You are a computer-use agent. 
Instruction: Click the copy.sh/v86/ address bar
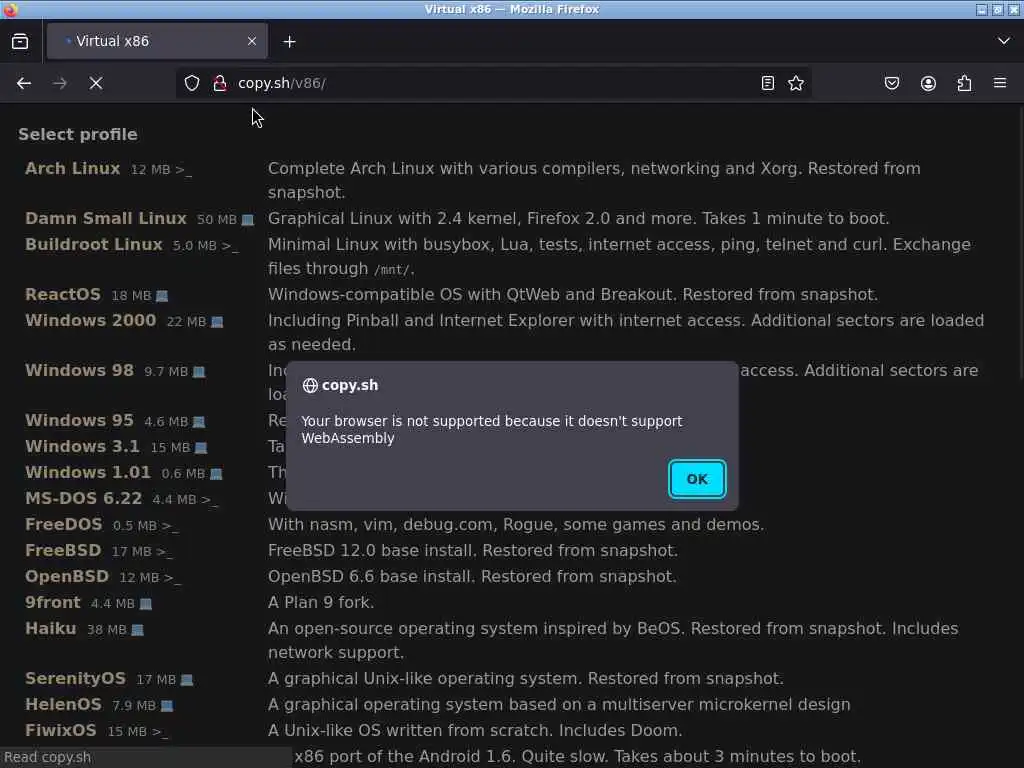(x=493, y=83)
